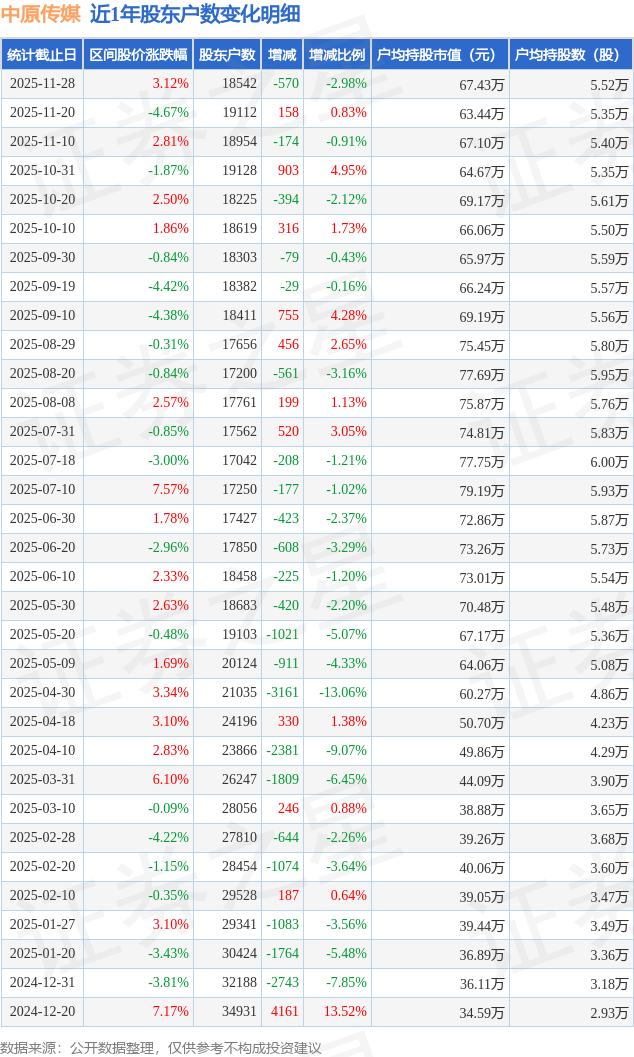Click the 中原传媒 stock name in the title
This screenshot has width=634, height=1057.
click(x=41, y=14)
